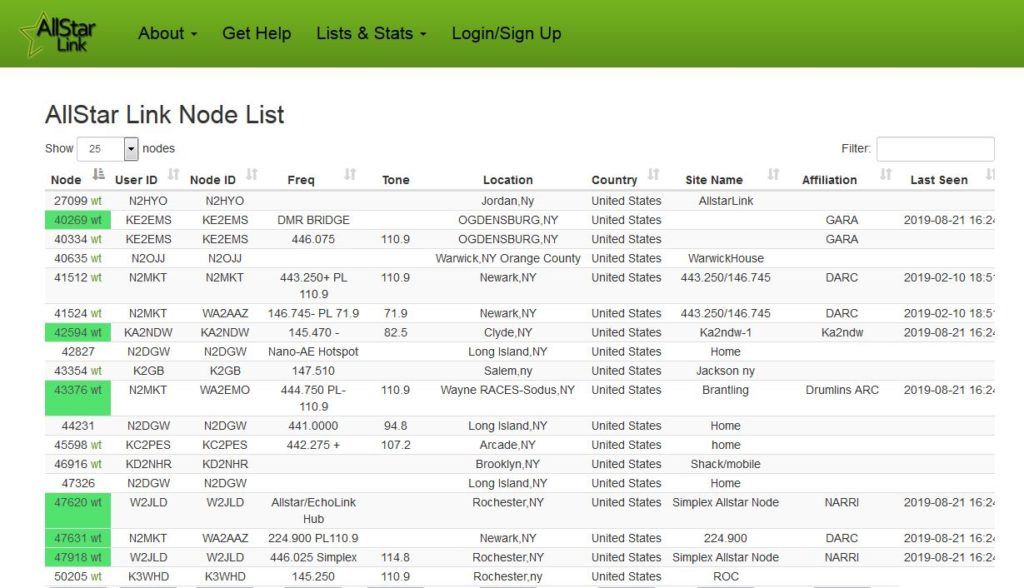Click Arcade,NY location cell
The image size is (1024, 588).
pos(507,445)
